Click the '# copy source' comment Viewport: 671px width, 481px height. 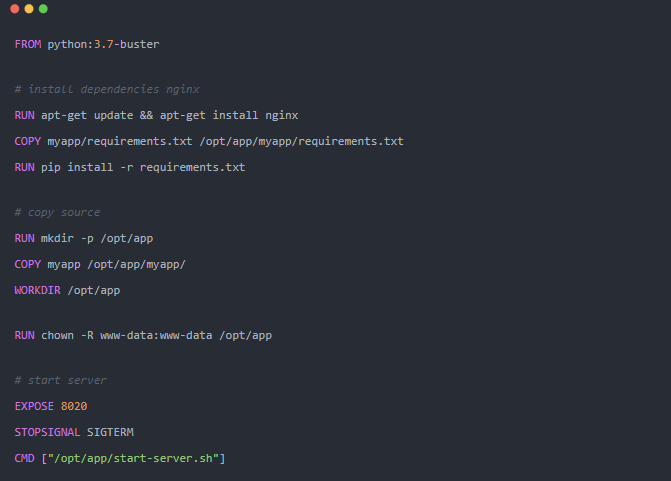point(57,212)
